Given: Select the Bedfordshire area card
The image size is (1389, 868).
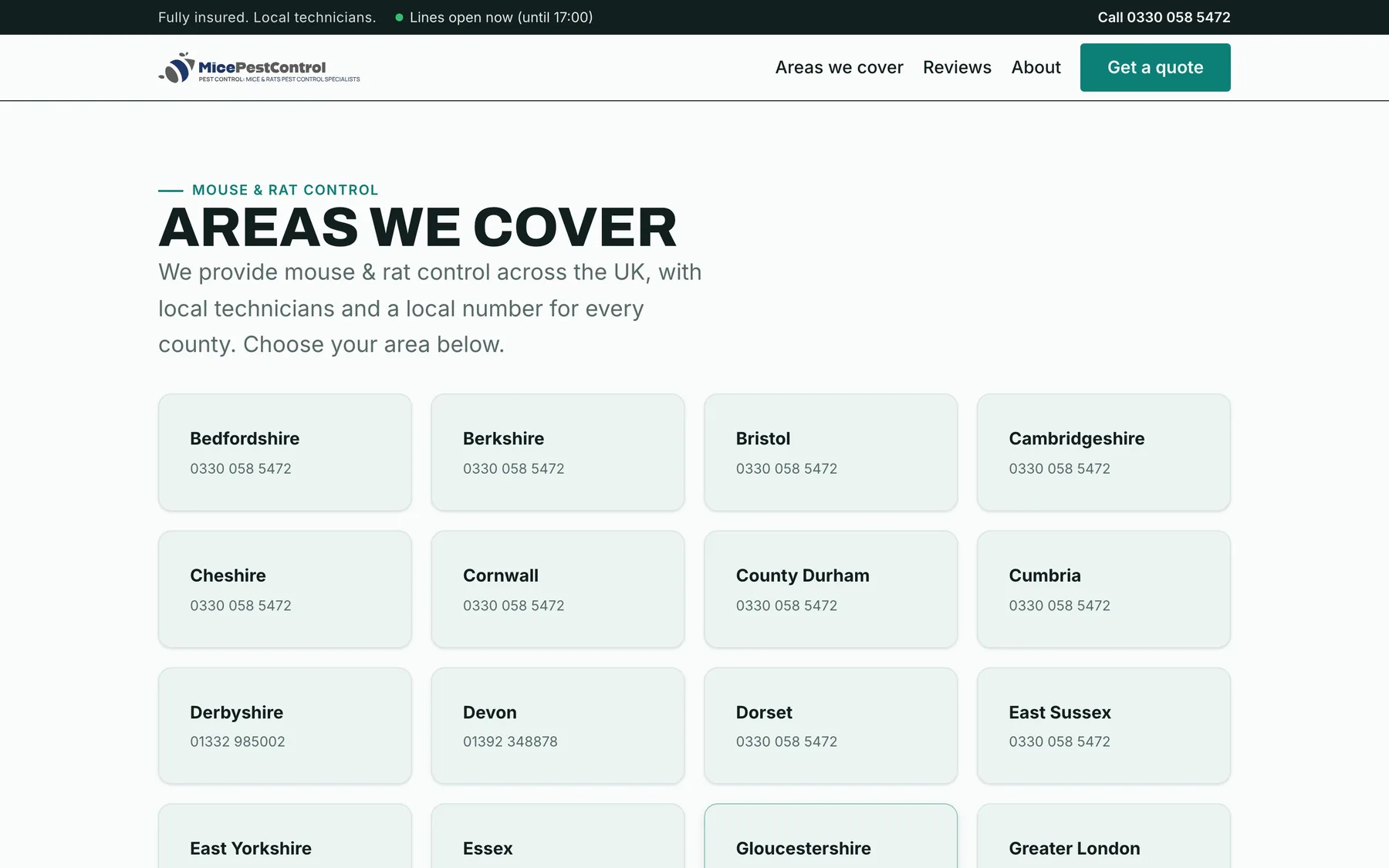Looking at the screenshot, I should coord(285,452).
